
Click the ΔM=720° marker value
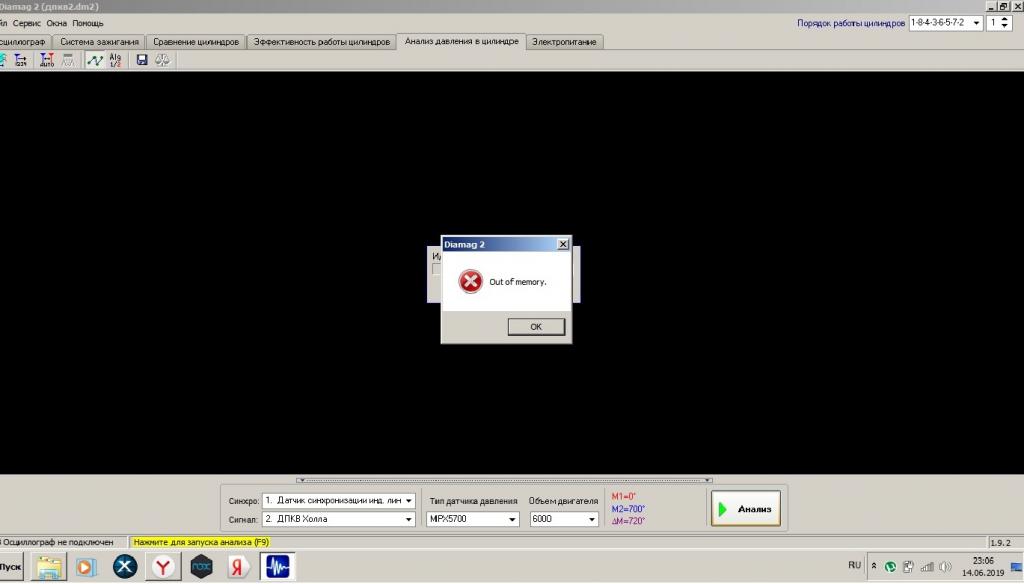pyautogui.click(x=628, y=521)
